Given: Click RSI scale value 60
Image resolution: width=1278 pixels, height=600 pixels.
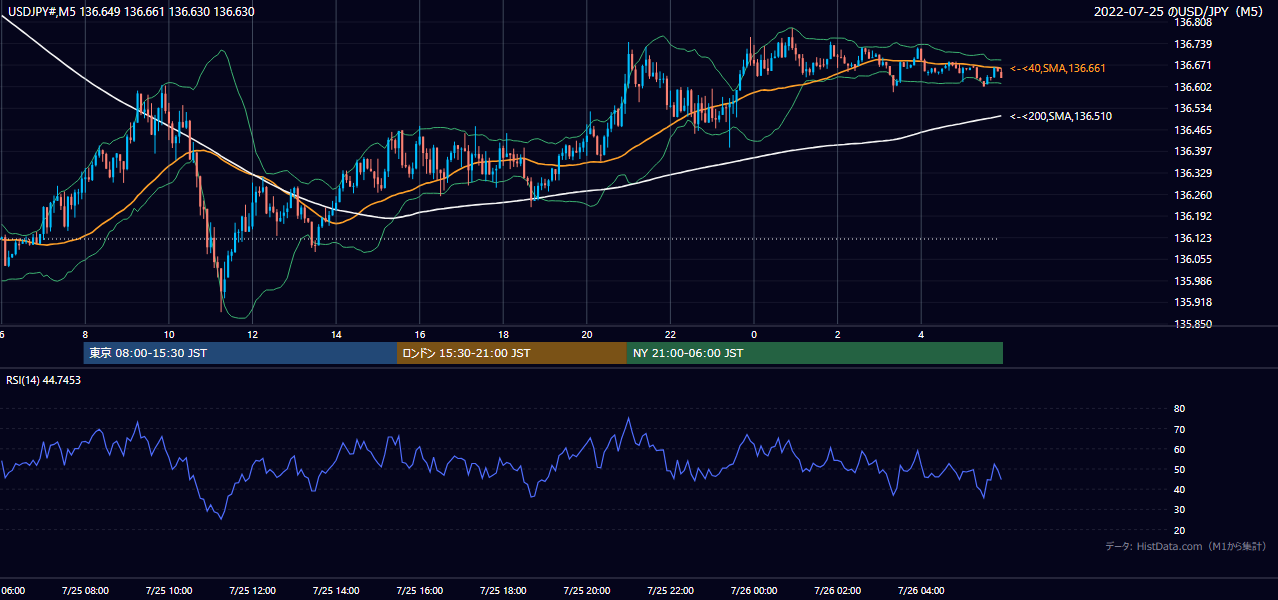Looking at the screenshot, I should [x=1179, y=449].
